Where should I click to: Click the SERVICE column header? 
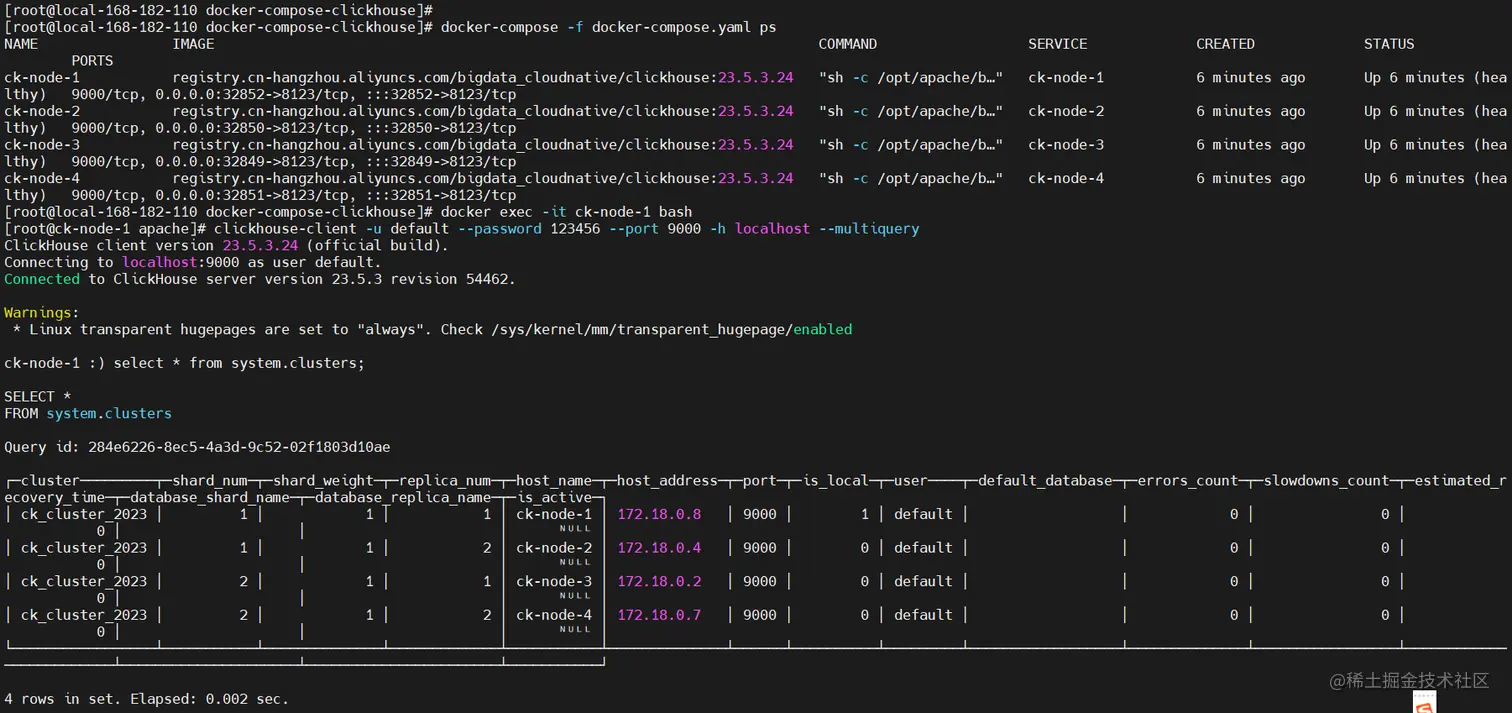coord(1057,44)
